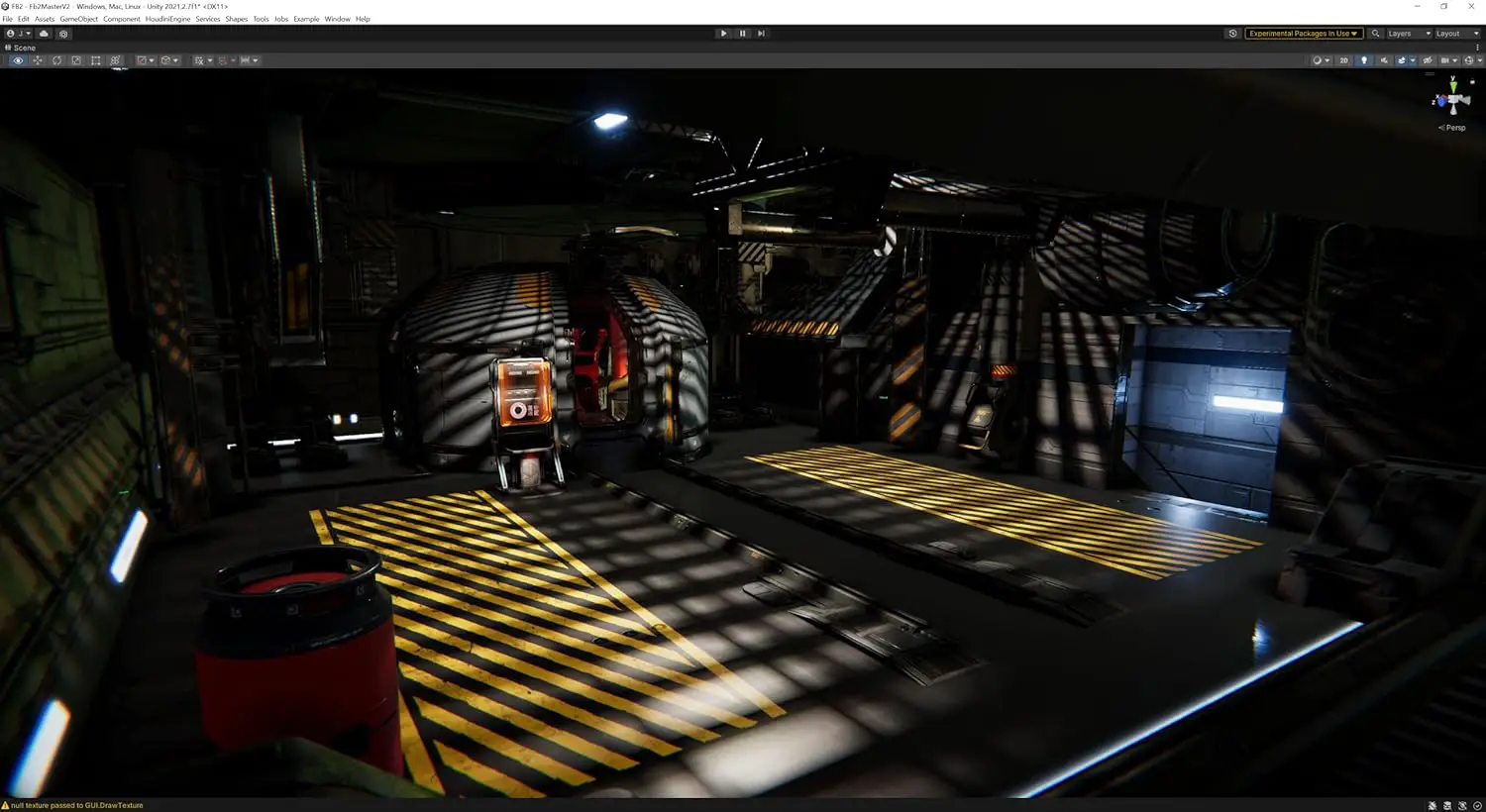Toggle scene audio button

click(x=1384, y=60)
